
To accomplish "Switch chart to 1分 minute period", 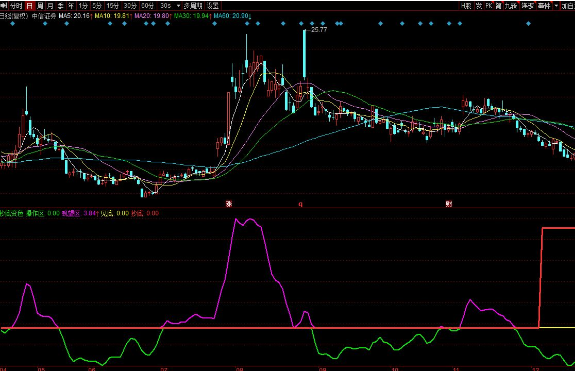I will pyautogui.click(x=83, y=6).
